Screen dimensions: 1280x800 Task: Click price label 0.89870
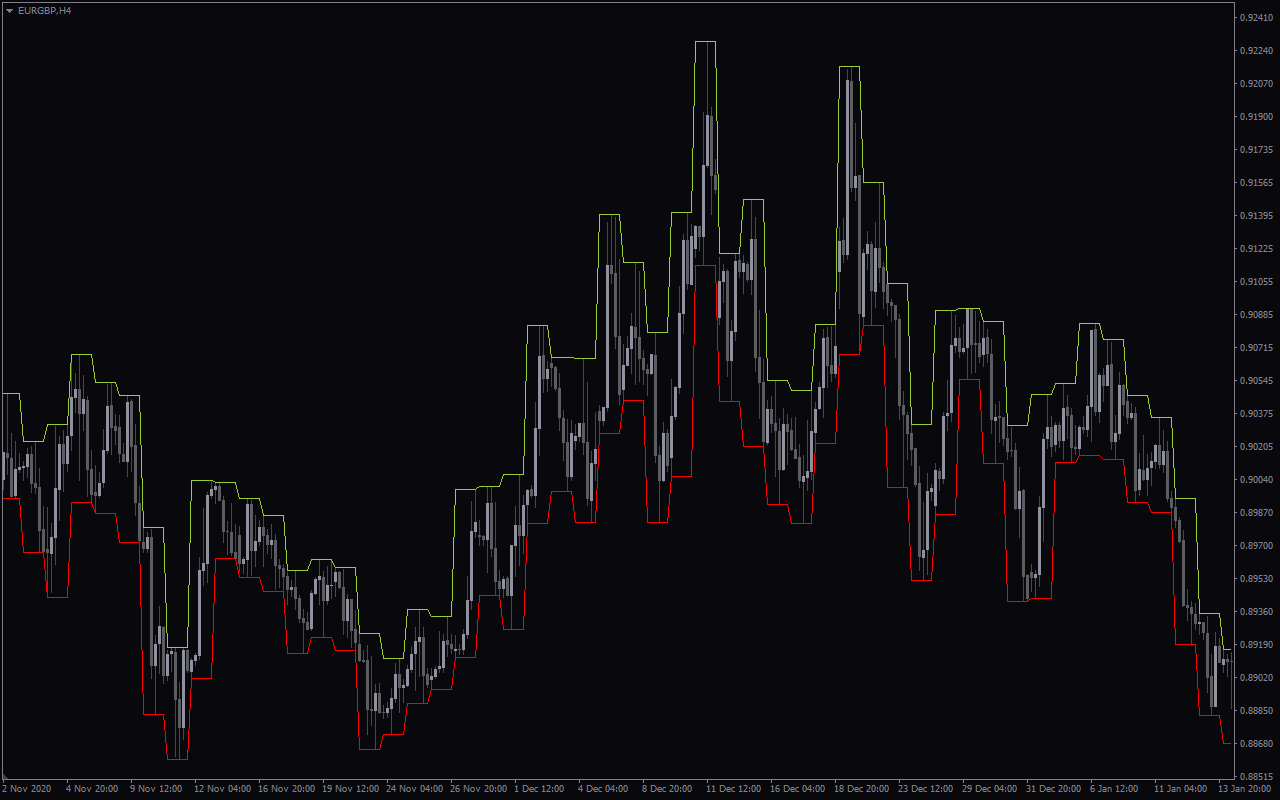1255,513
